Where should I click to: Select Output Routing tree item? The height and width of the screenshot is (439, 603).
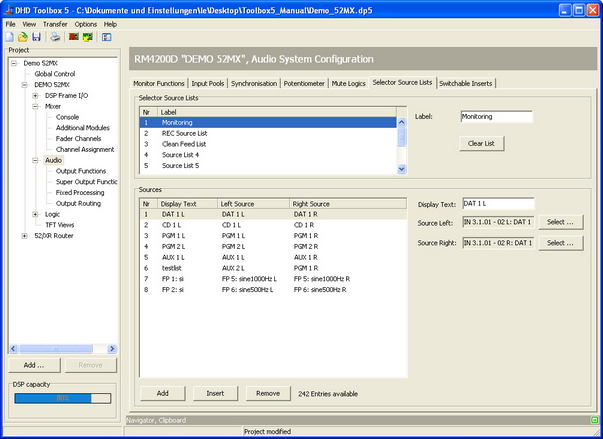(x=78, y=203)
